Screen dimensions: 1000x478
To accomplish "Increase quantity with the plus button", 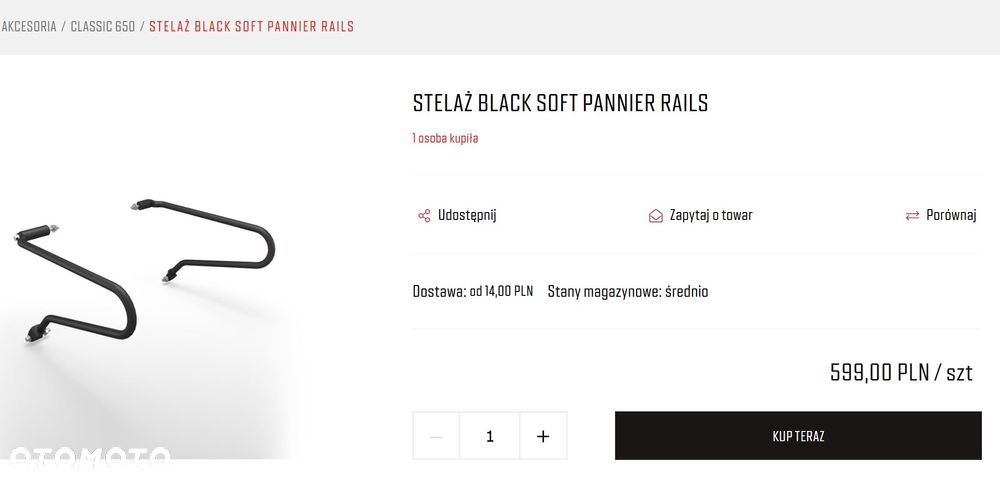I will 543,436.
